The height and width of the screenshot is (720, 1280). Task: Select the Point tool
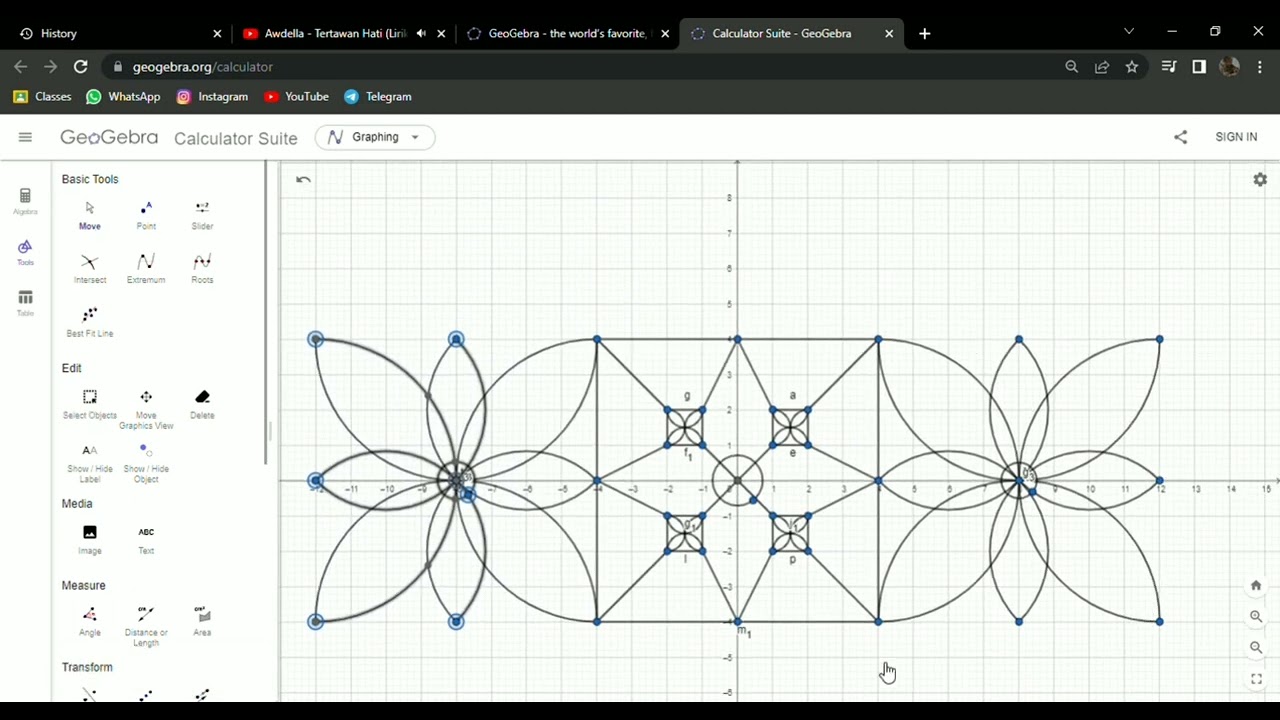click(146, 215)
